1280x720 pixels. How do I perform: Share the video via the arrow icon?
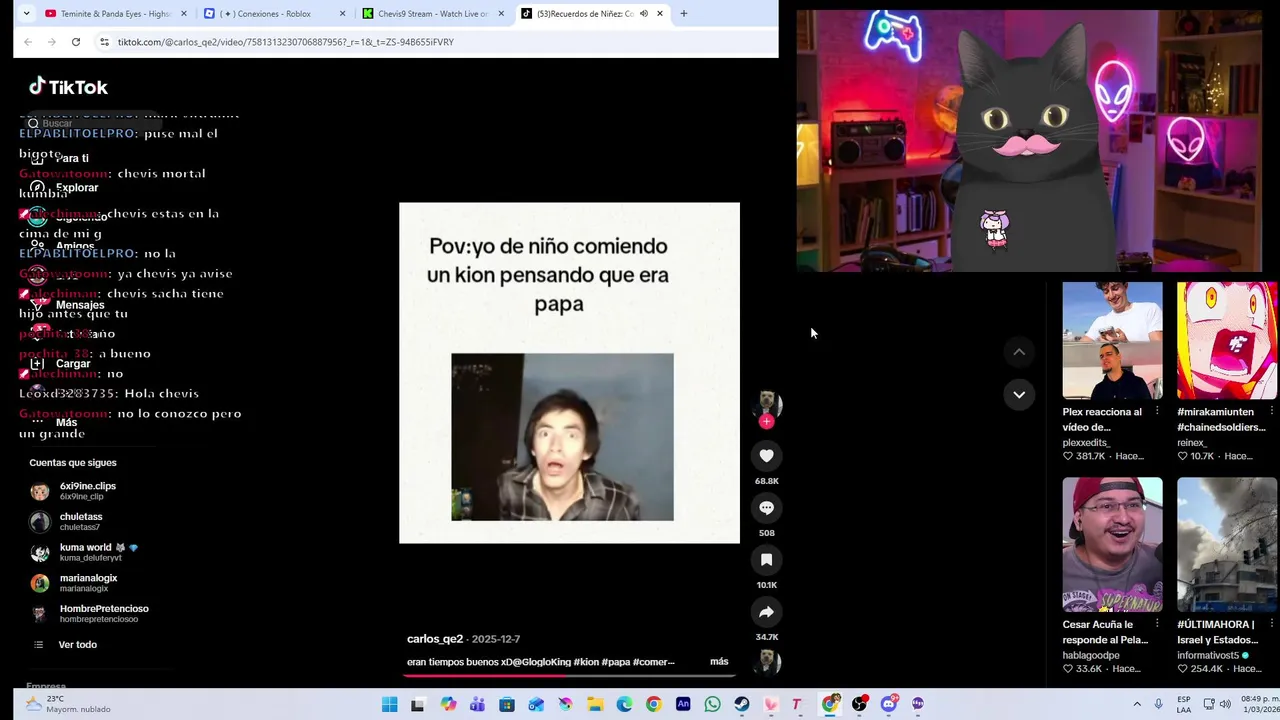pyautogui.click(x=766, y=612)
